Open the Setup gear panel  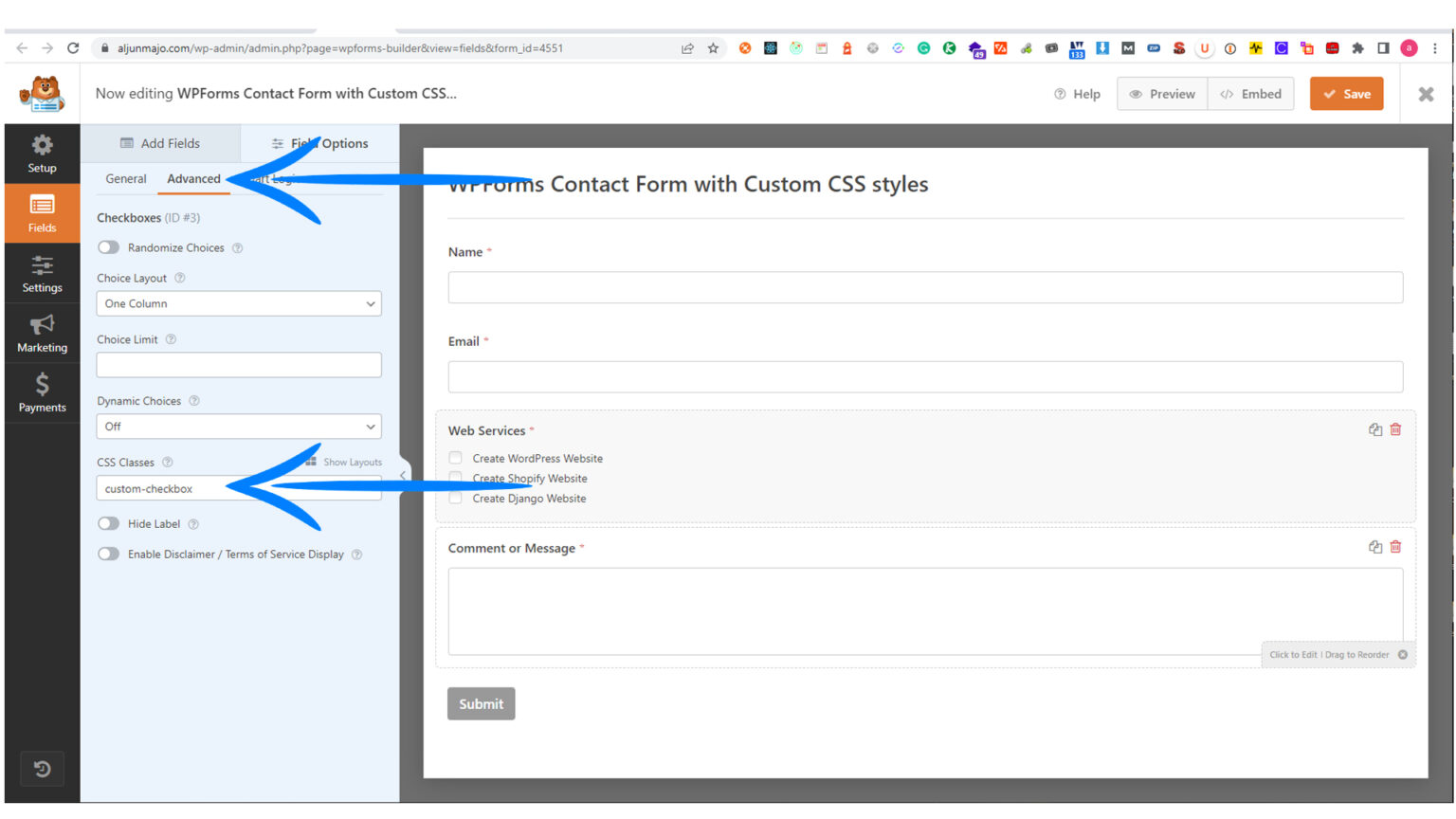42,154
